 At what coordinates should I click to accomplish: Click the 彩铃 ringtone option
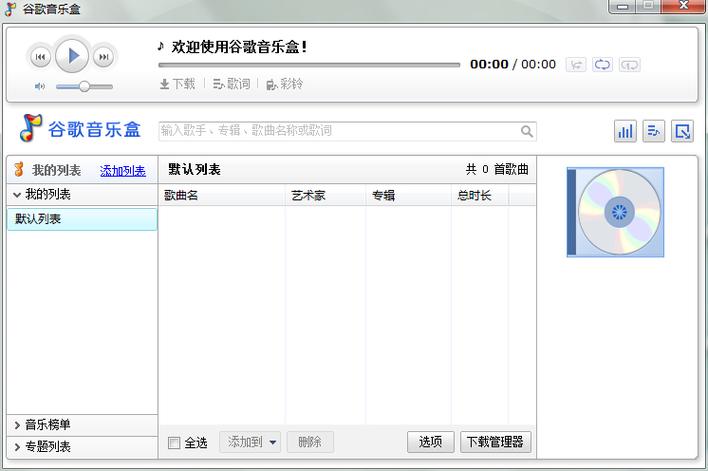click(284, 84)
